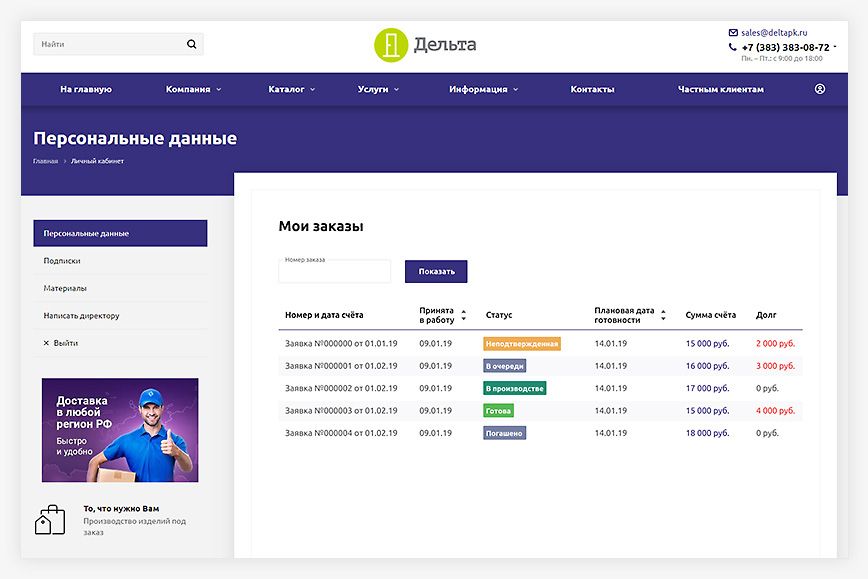Screen dimensions: 868x579
Task: Open the Доставка в любой регион banner
Action: (x=120, y=430)
